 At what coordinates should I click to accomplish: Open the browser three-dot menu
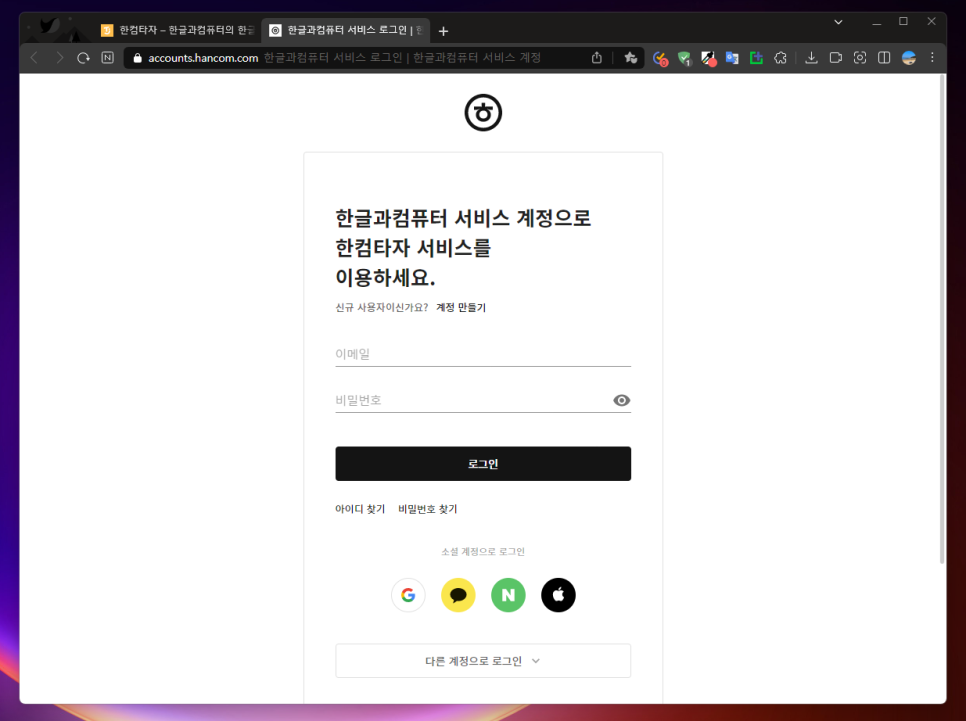click(932, 57)
